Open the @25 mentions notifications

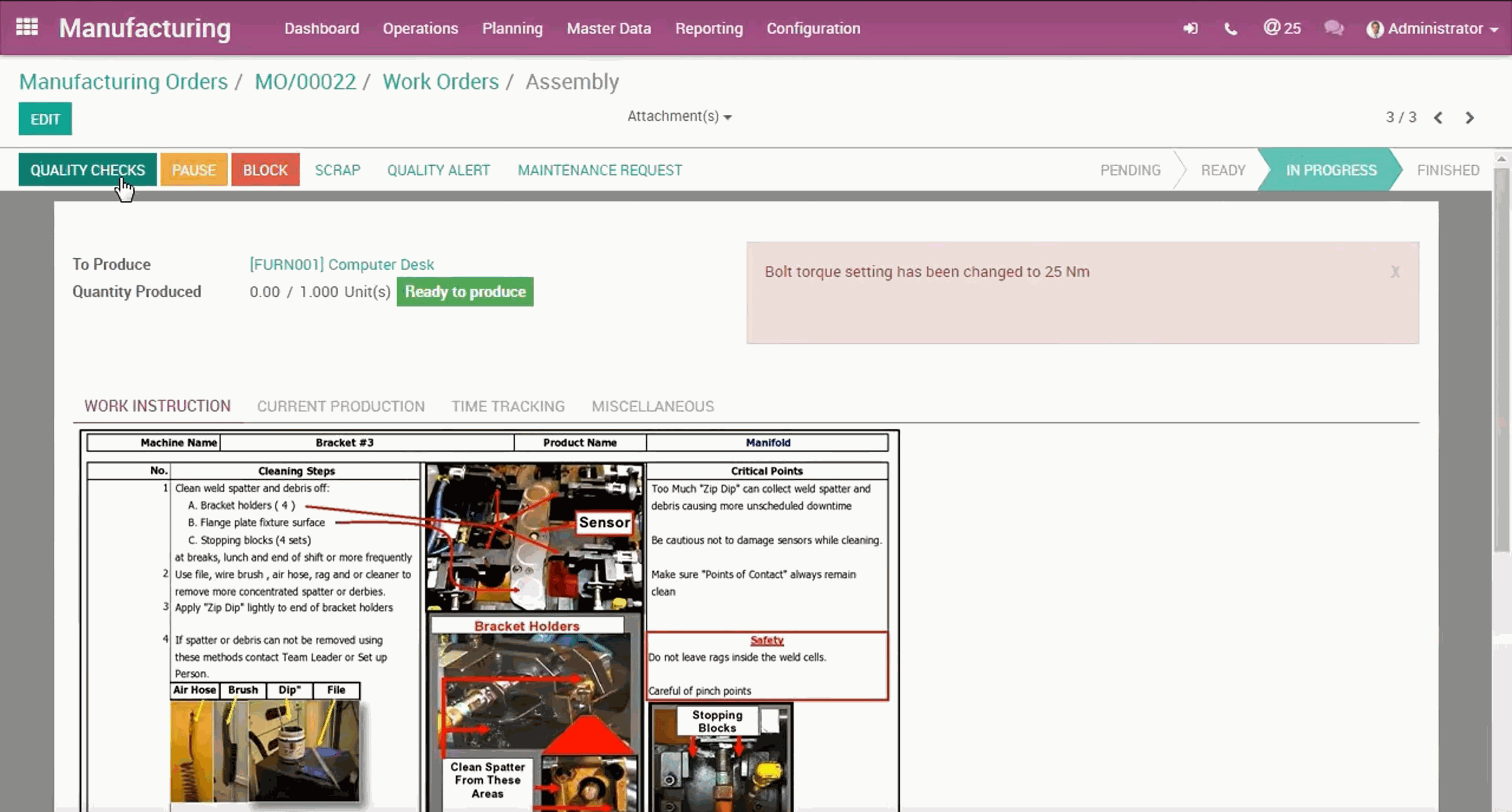(x=1282, y=28)
